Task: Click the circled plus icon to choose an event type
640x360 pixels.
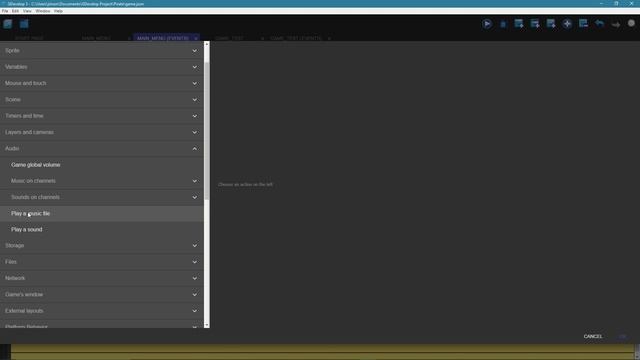Action: tap(567, 24)
